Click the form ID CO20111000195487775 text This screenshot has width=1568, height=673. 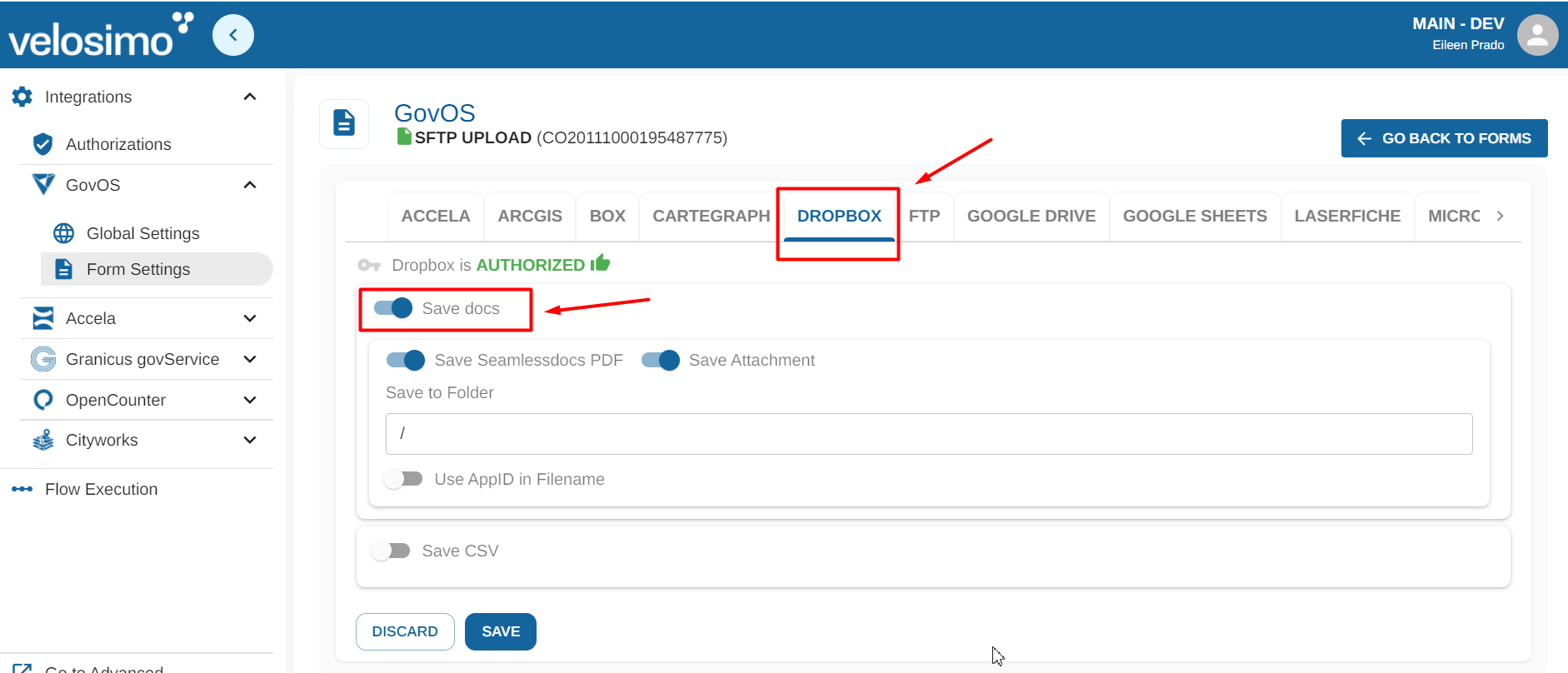[x=632, y=137]
